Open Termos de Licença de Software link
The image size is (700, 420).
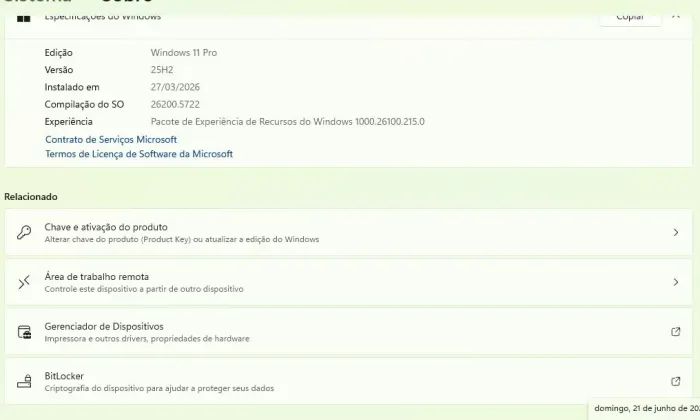[x=139, y=154]
